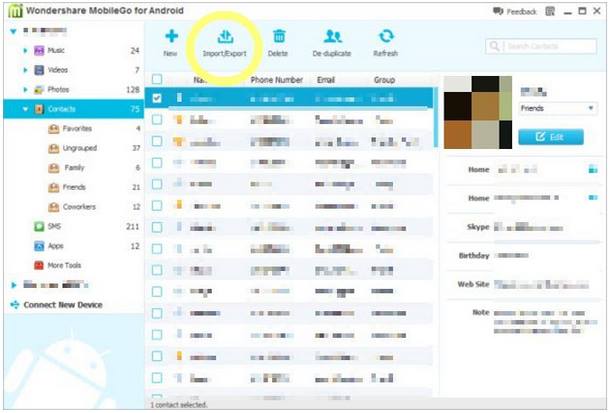The height and width of the screenshot is (413, 610).
Task: Click the Family group icon
Action: [53, 168]
